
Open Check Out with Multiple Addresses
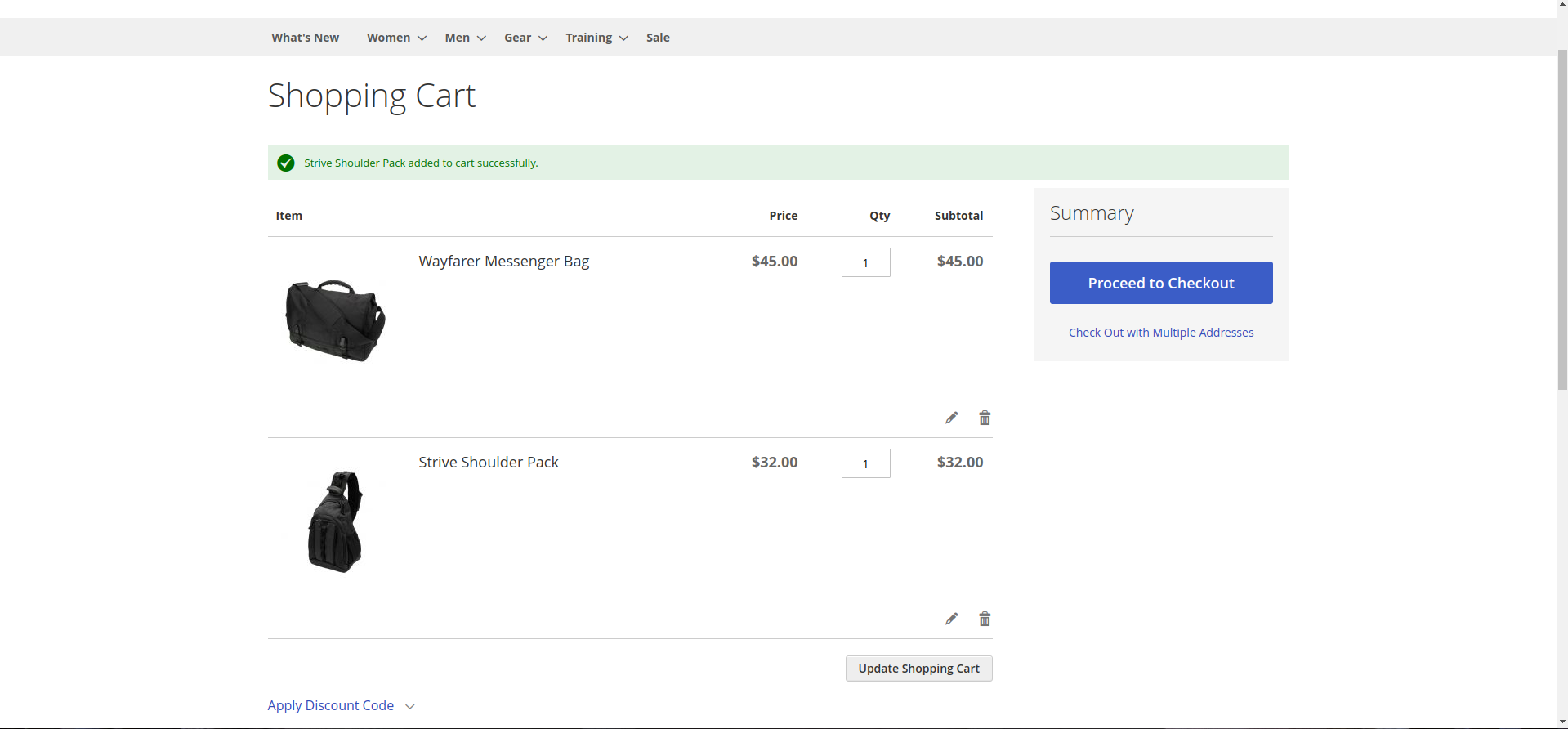[x=1160, y=333]
